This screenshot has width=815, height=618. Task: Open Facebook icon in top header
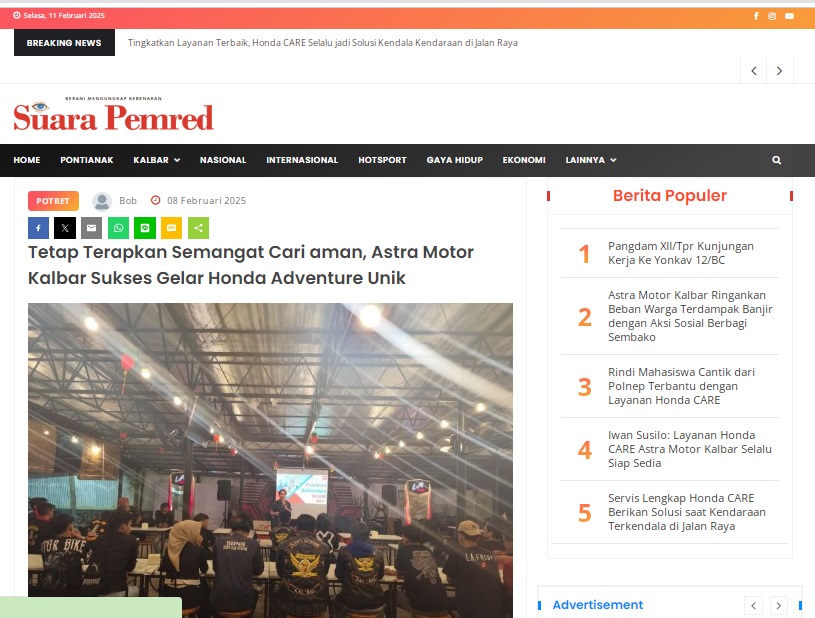756,16
